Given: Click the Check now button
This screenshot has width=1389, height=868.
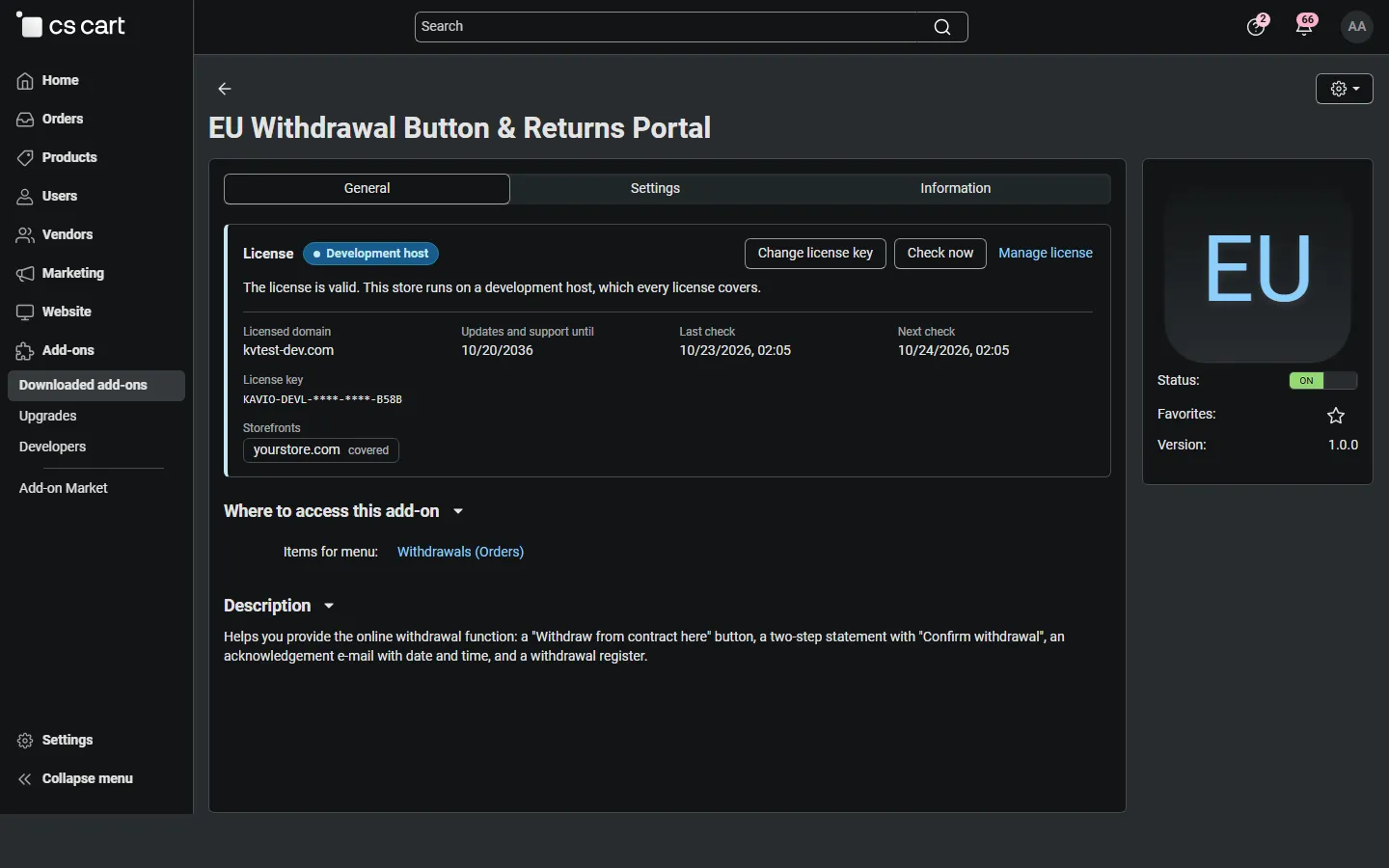Looking at the screenshot, I should (940, 254).
